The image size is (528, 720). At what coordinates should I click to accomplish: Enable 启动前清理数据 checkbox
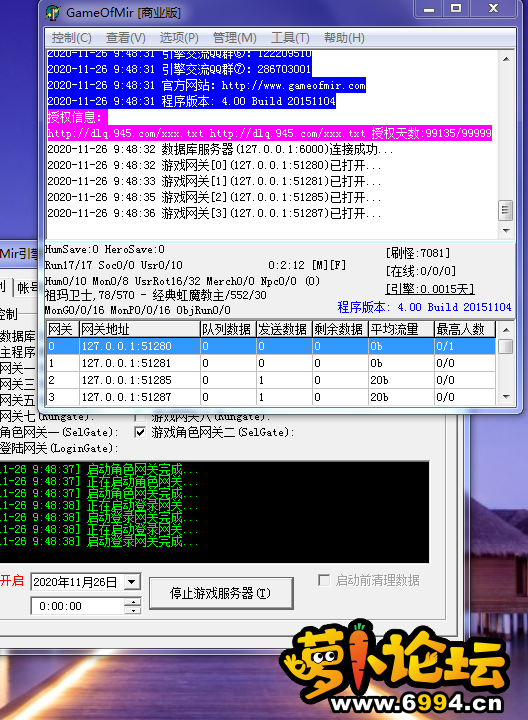[324, 580]
